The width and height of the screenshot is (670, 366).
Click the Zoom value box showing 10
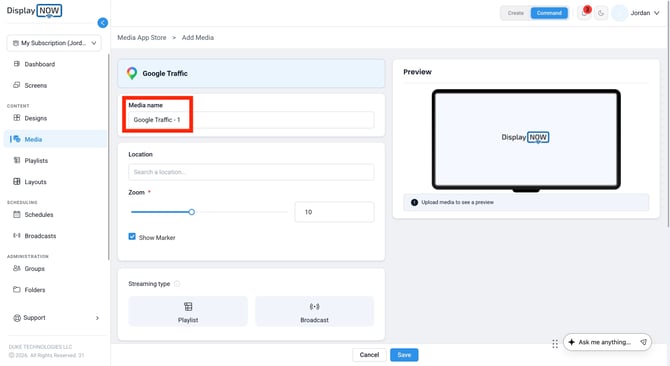point(334,212)
